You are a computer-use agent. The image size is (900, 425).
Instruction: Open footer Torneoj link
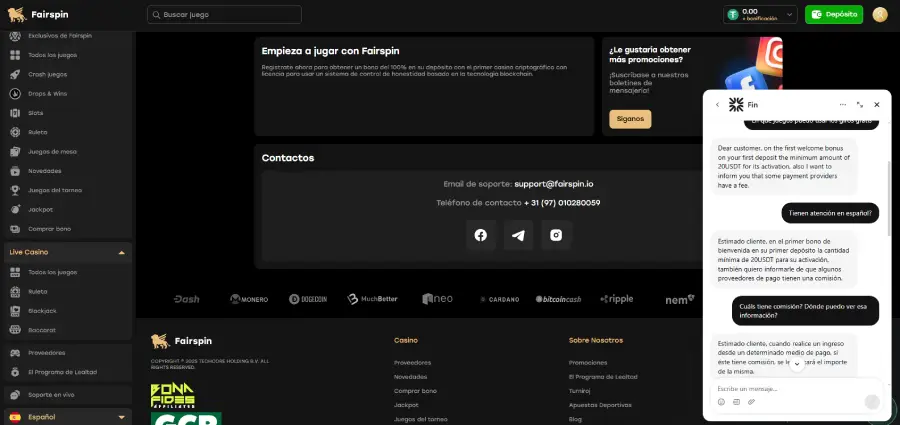[x=579, y=391]
